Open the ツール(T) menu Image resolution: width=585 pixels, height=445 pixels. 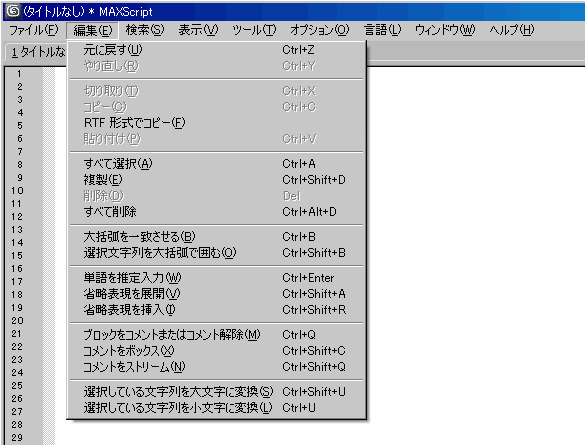pos(254,30)
